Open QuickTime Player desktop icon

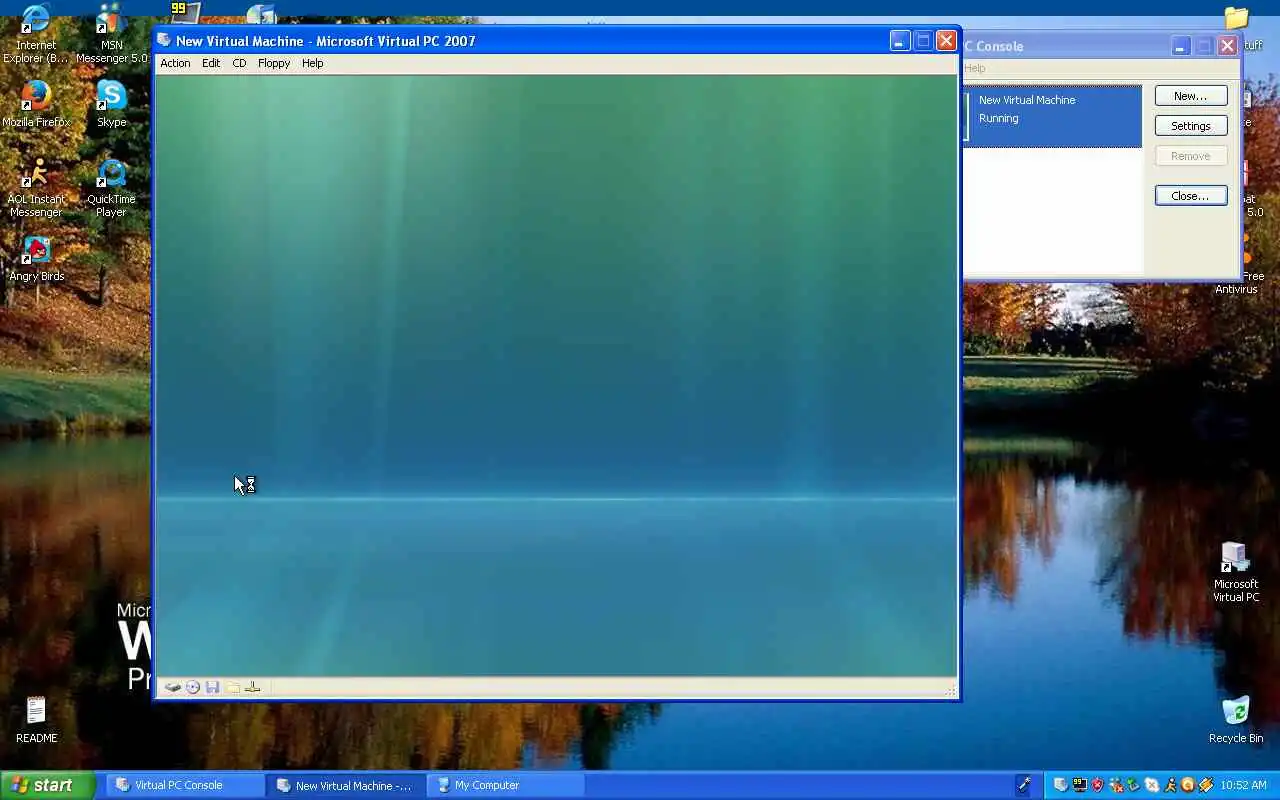pyautogui.click(x=111, y=188)
